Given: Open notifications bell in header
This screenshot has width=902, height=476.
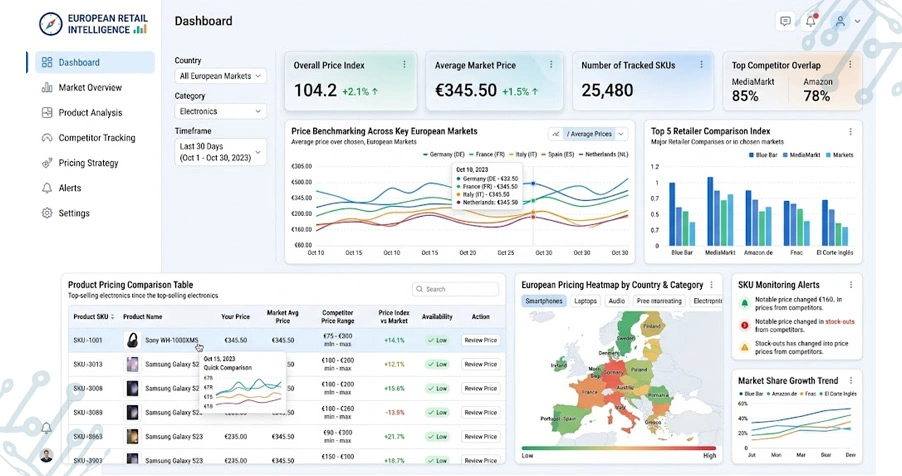Looking at the screenshot, I should tap(811, 21).
